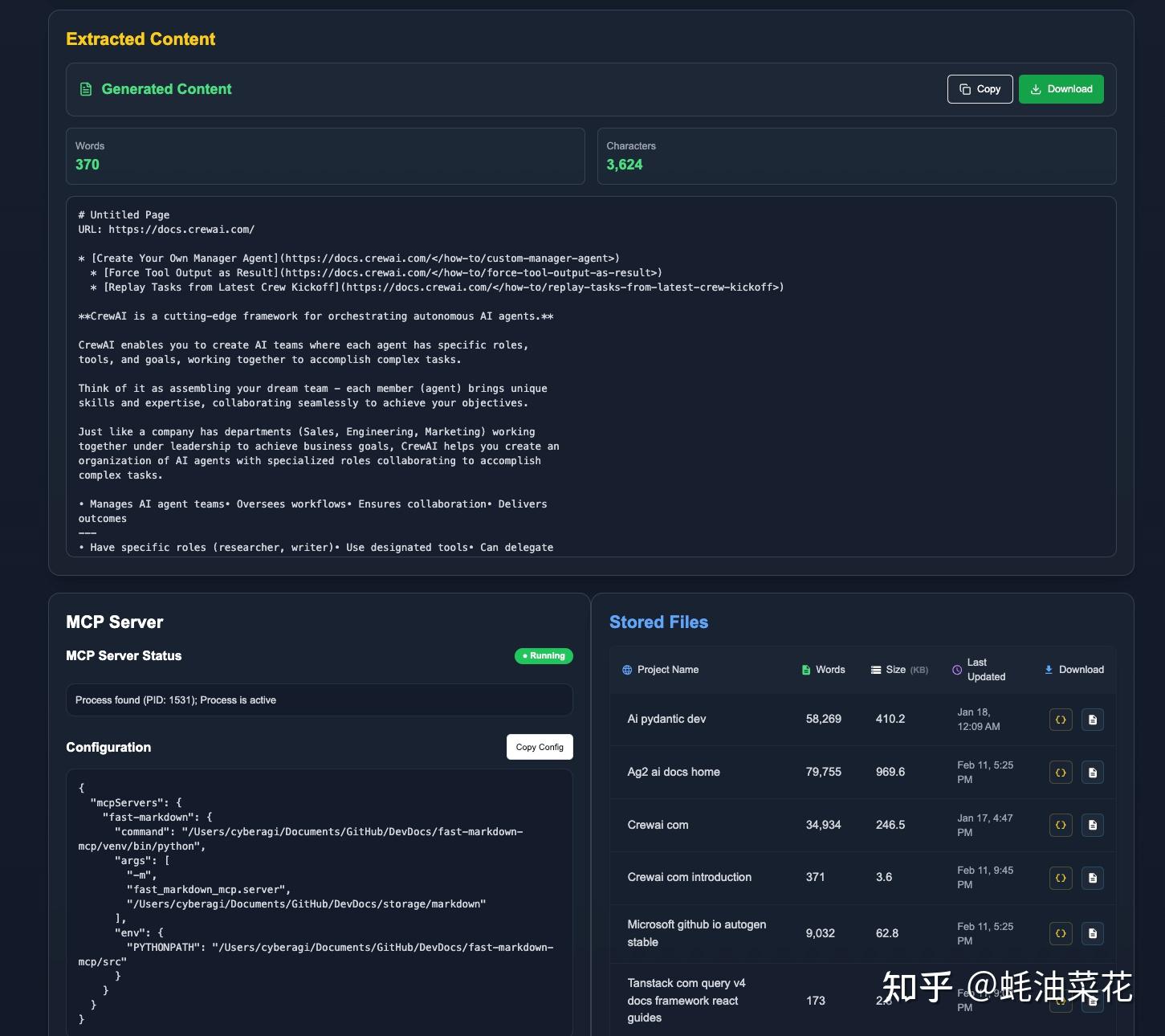Click the document icon beside Generated Content heading
1165x1036 pixels.
[x=84, y=89]
